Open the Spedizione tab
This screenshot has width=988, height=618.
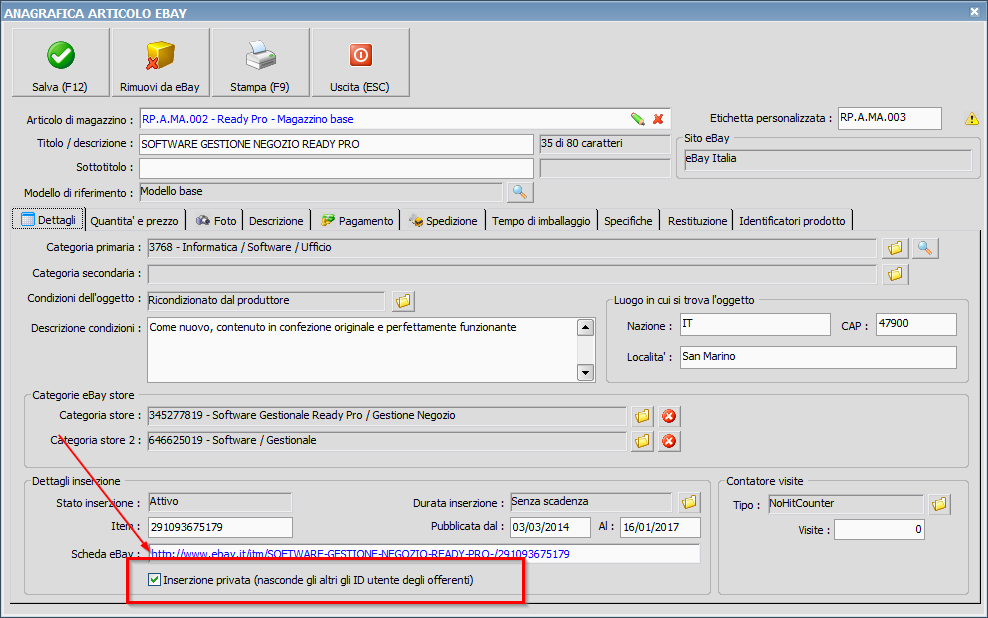443,221
